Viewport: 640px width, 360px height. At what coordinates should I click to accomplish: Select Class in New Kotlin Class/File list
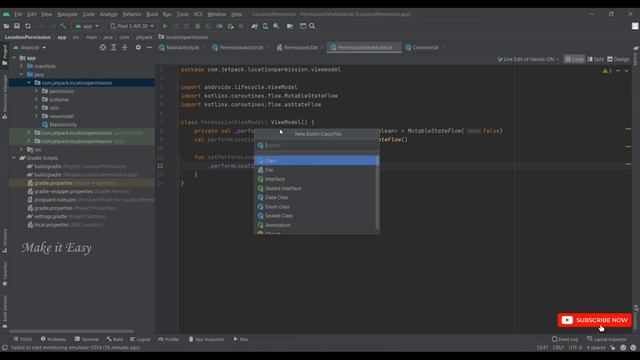[317, 161]
